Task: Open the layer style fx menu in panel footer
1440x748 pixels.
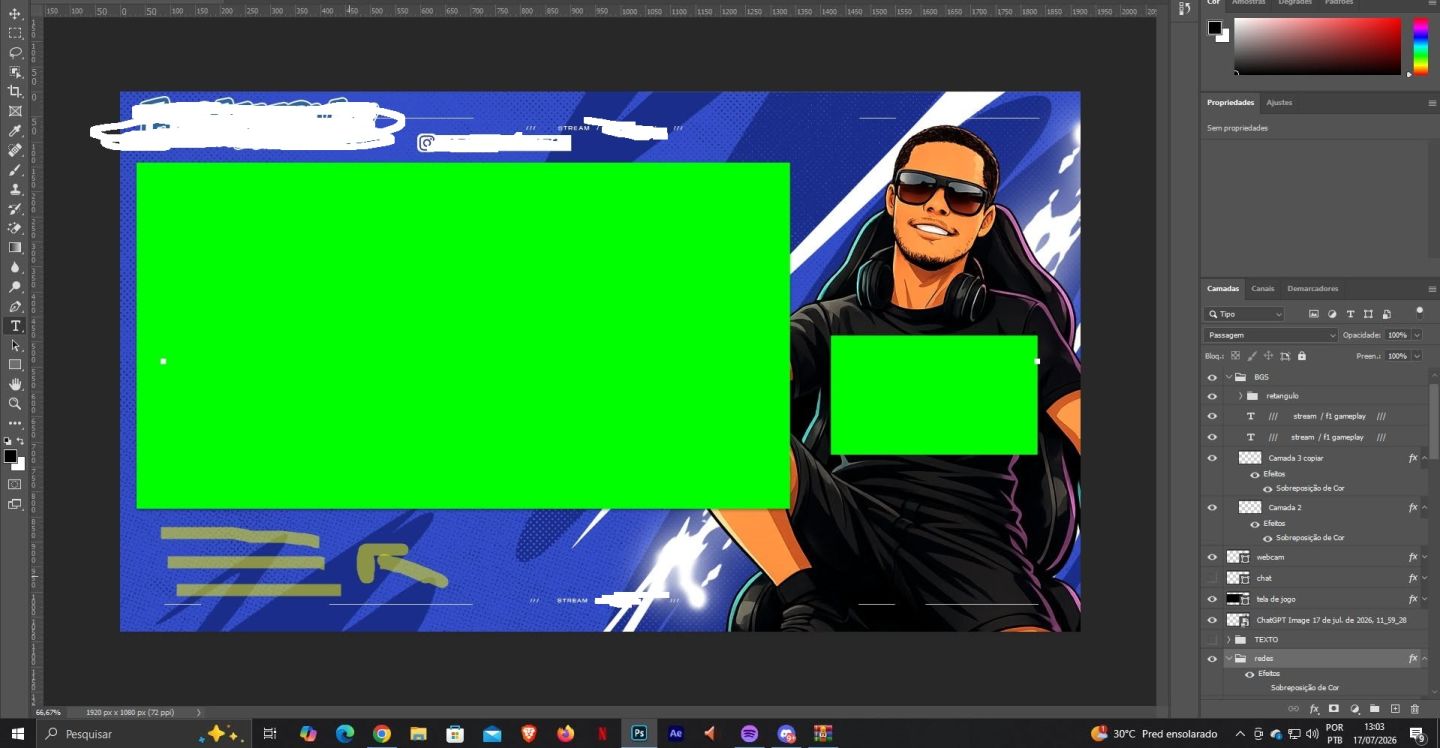Action: pos(1314,709)
